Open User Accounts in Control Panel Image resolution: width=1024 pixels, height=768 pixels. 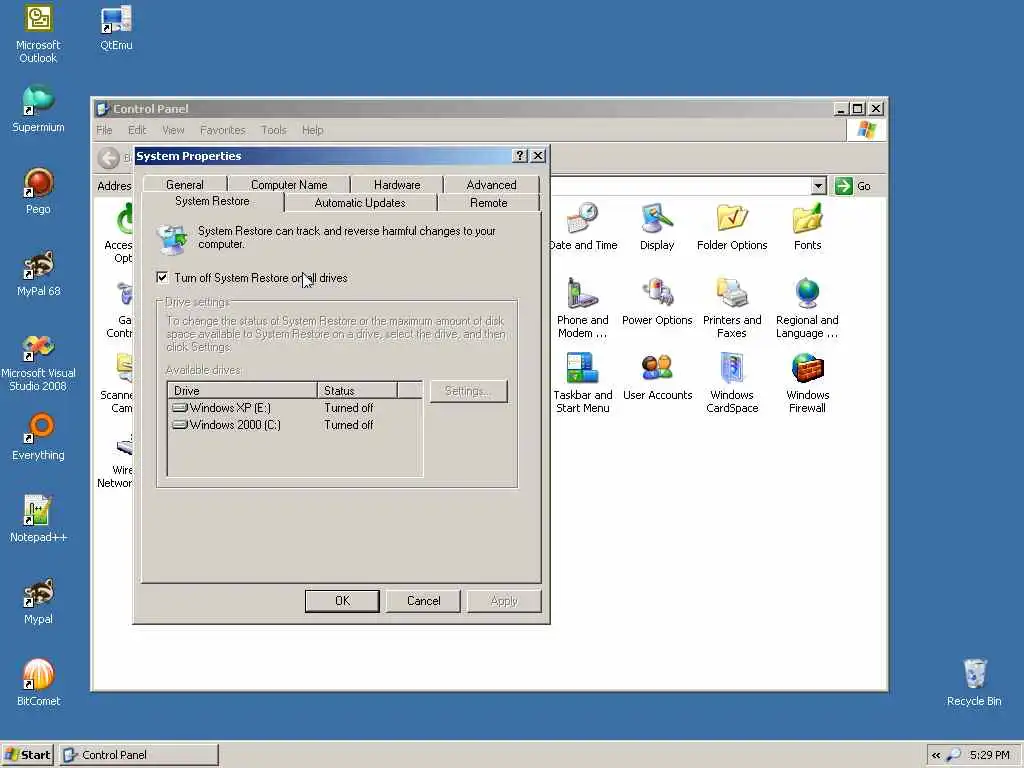coord(657,377)
